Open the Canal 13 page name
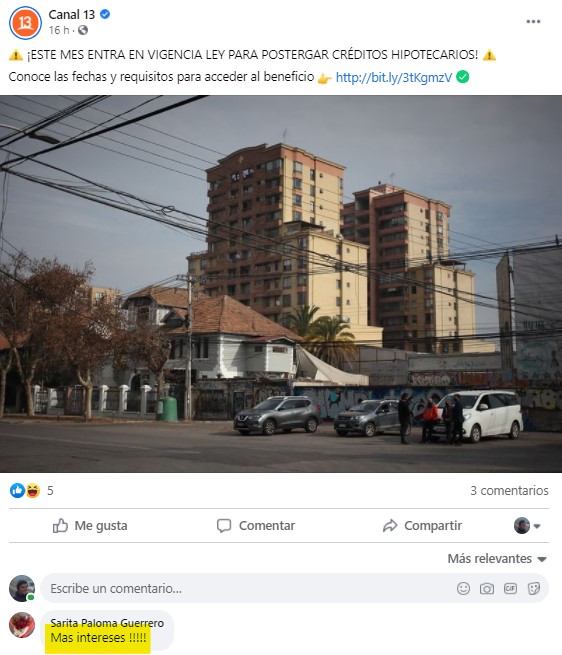Image resolution: width=562 pixels, height=655 pixels. [x=71, y=15]
